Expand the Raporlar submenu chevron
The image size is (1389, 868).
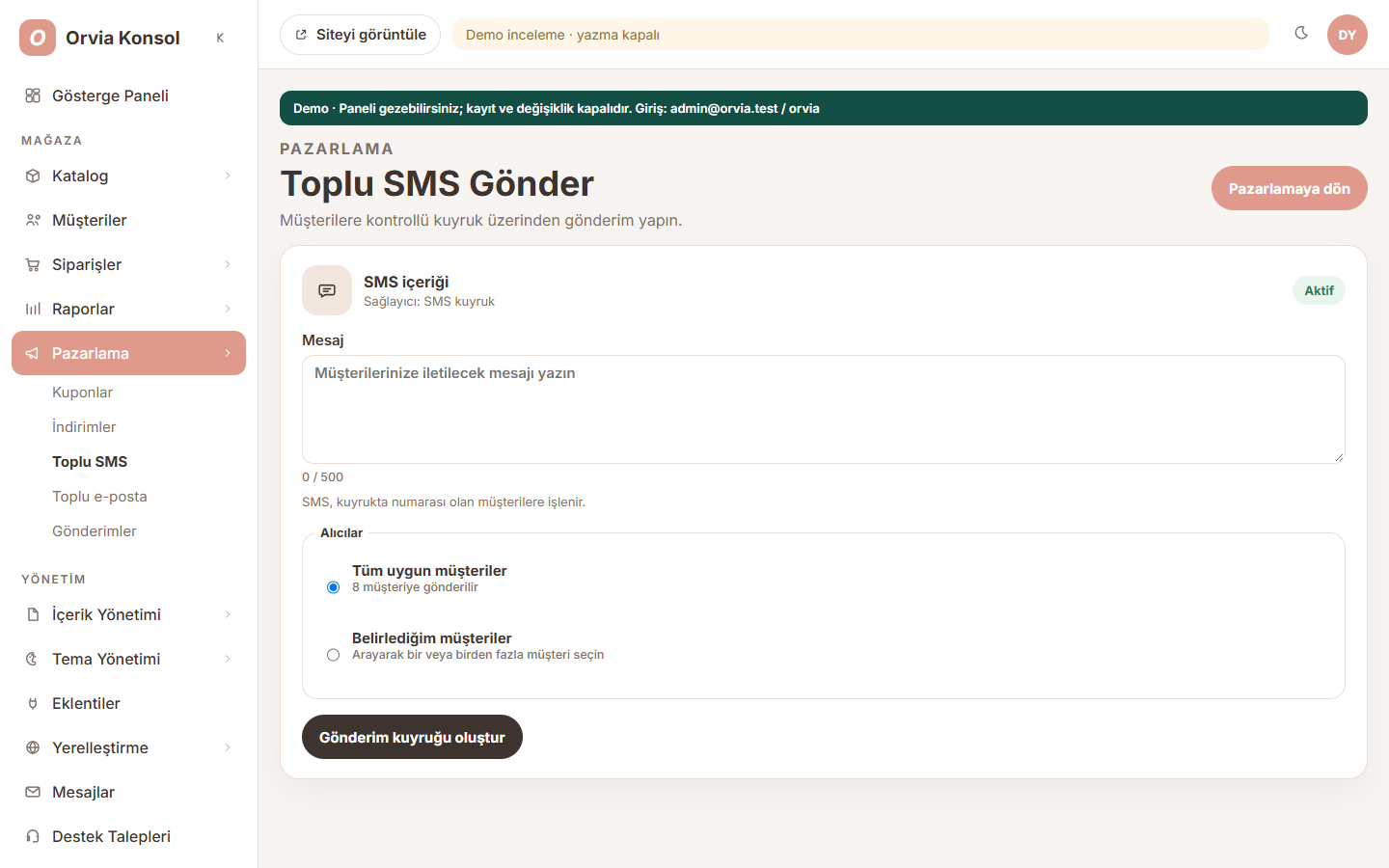(x=228, y=309)
